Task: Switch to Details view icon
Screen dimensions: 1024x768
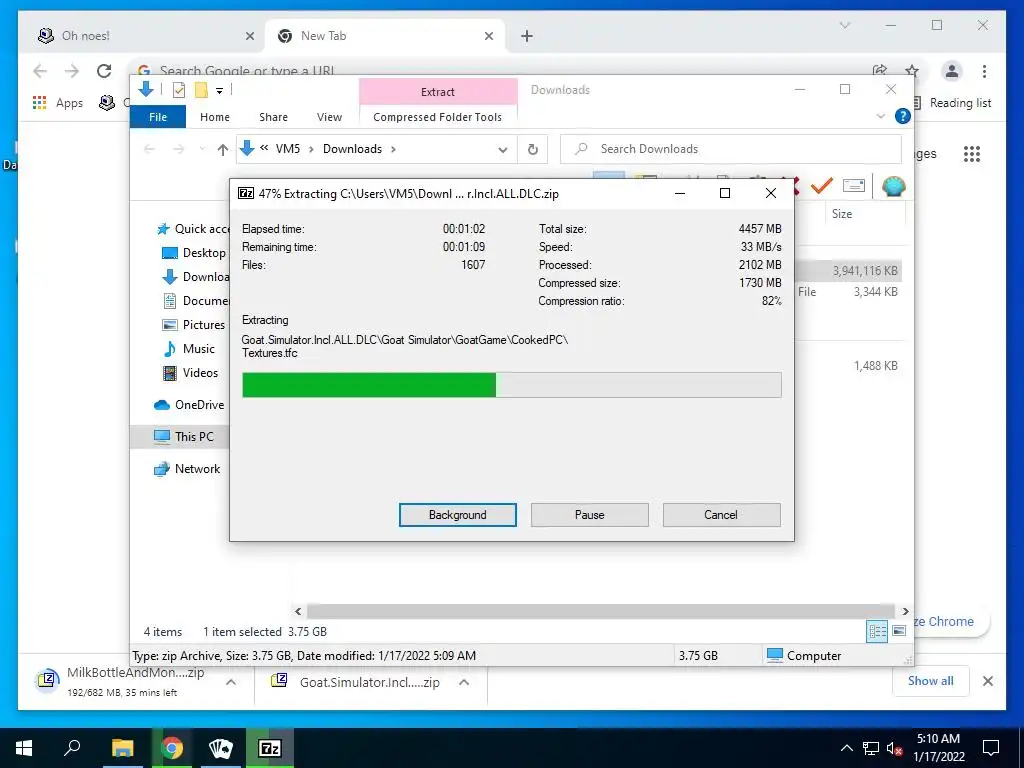Action: [877, 631]
